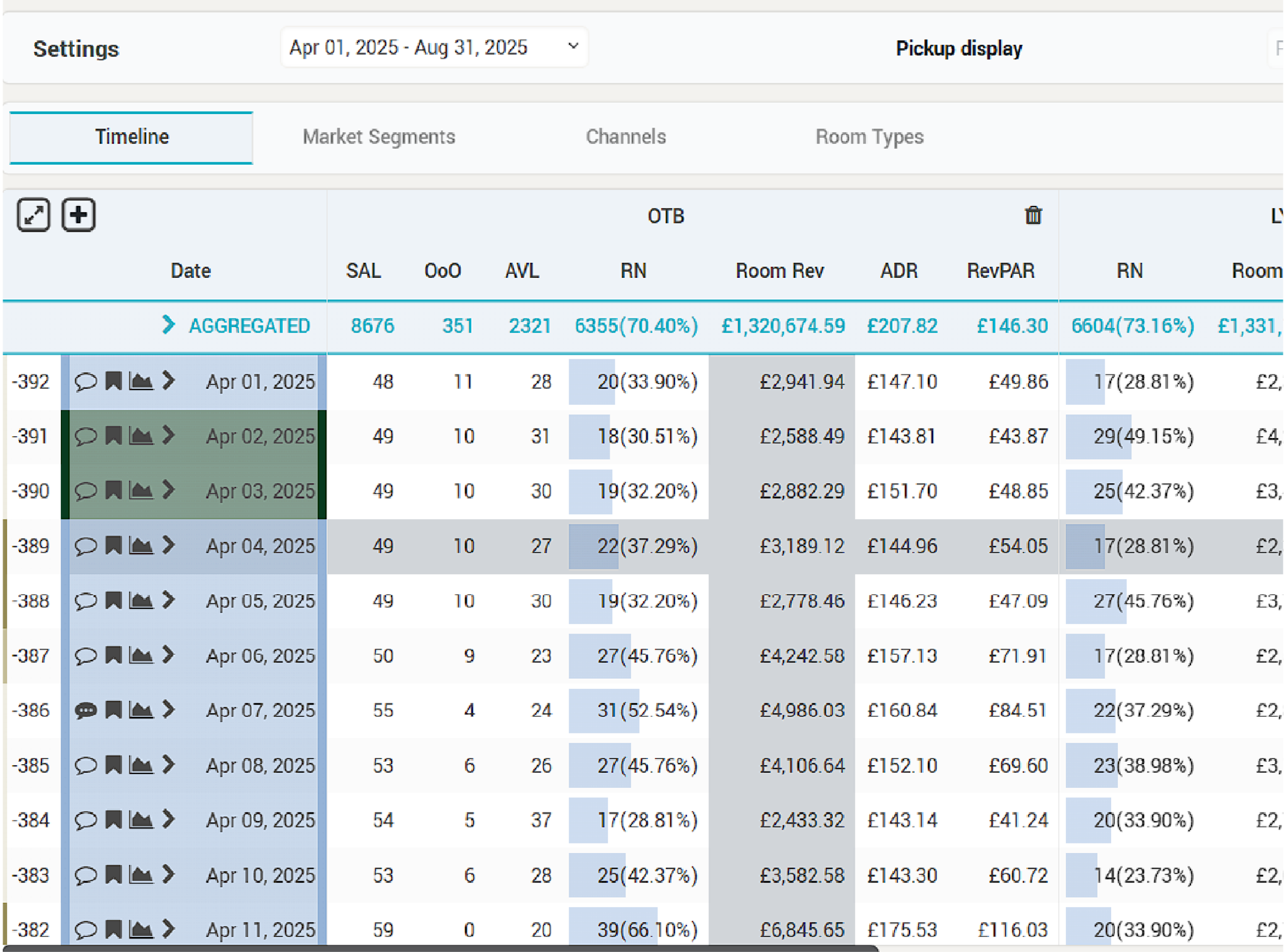Click bookmark icon on Apr 08, 2025 row

[114, 765]
